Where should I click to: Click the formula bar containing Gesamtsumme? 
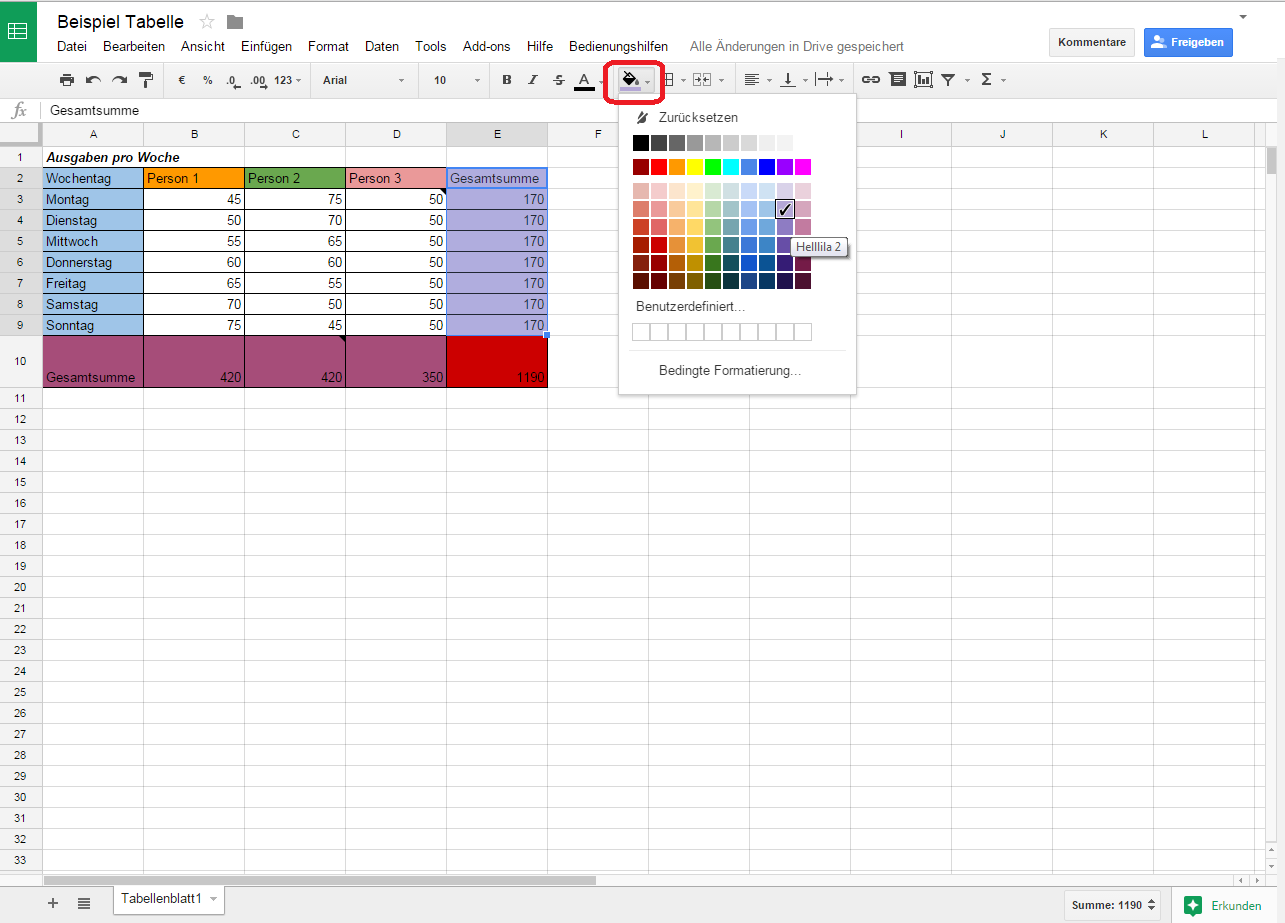point(600,111)
